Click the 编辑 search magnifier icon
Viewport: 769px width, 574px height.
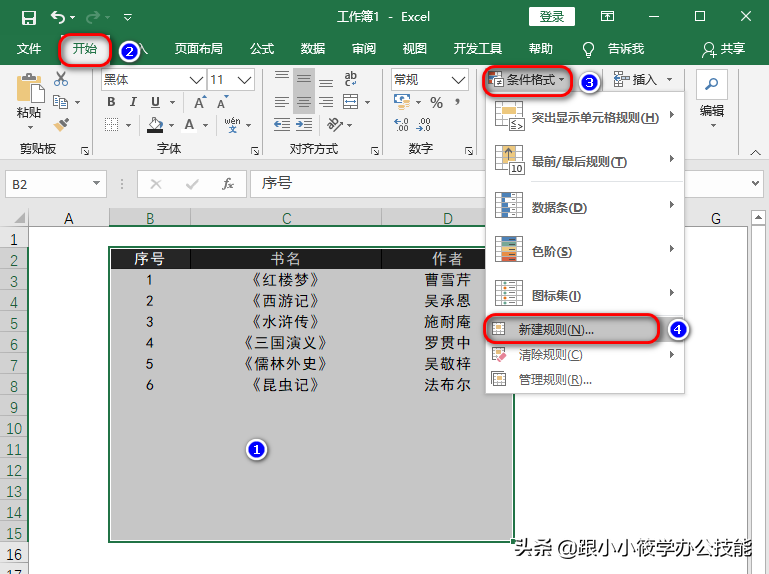coord(711,84)
